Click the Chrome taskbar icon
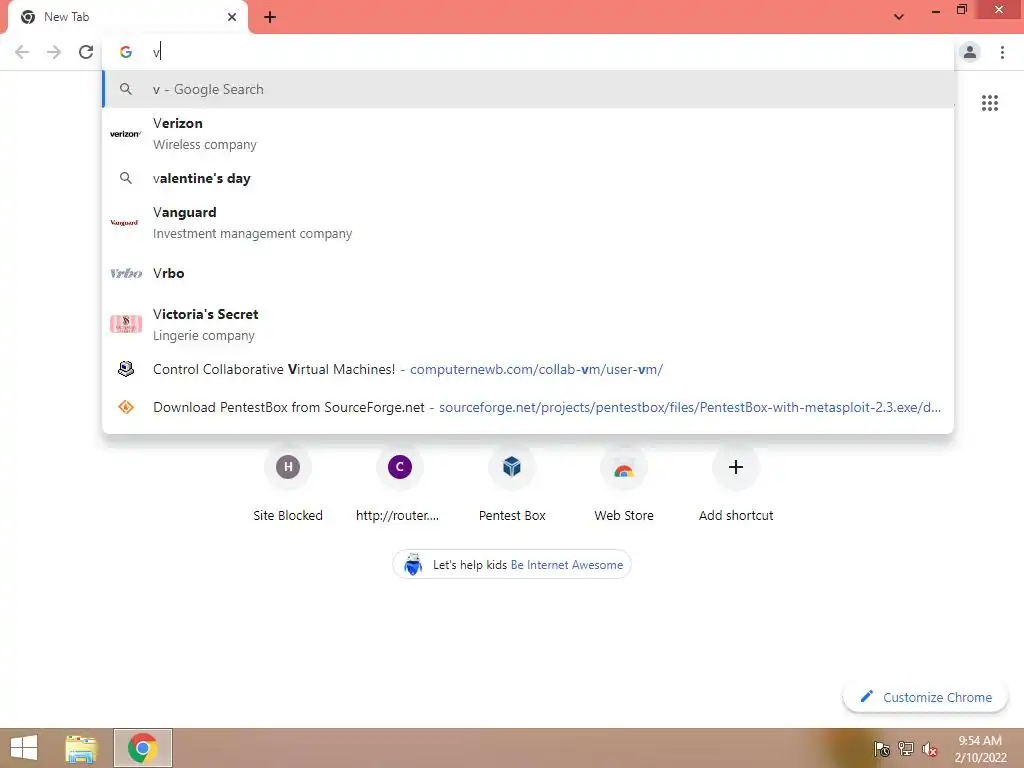This screenshot has width=1024, height=768. point(142,748)
